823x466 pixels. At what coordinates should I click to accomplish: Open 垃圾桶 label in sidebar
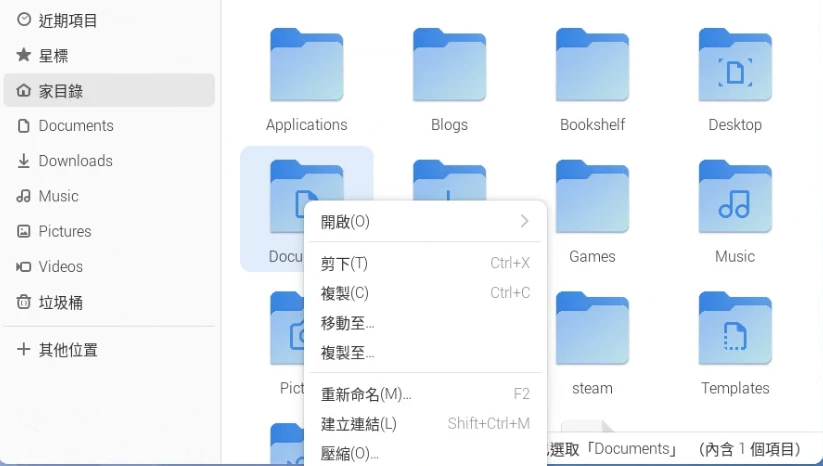click(60, 302)
